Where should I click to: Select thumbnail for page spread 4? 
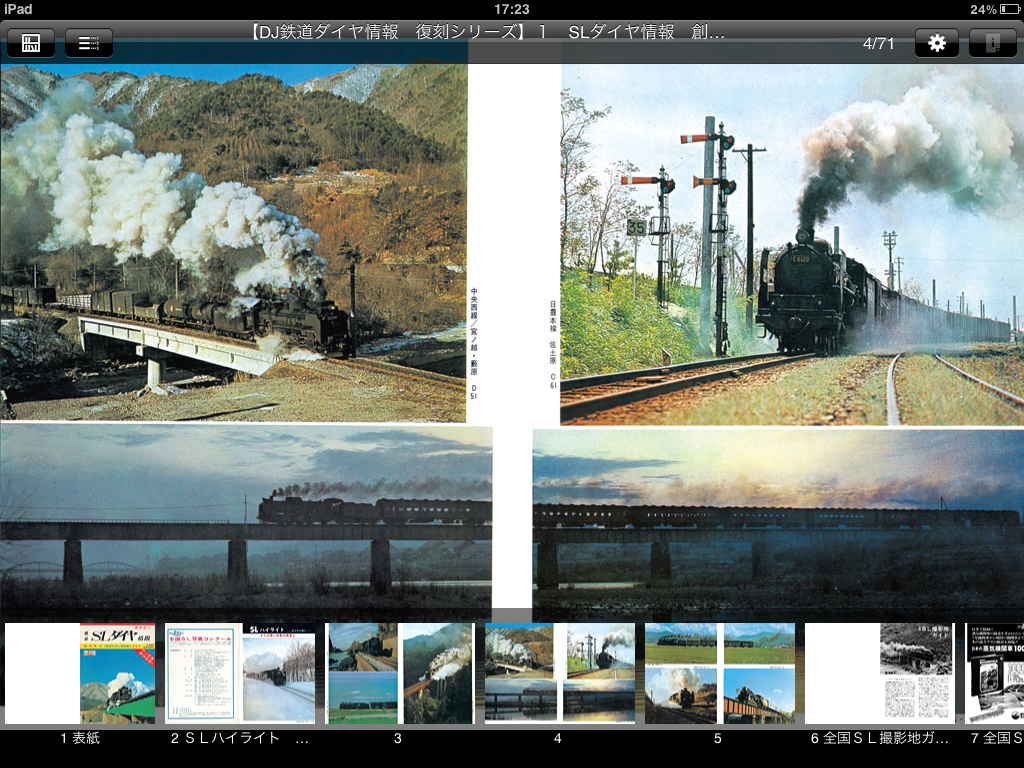click(560, 673)
